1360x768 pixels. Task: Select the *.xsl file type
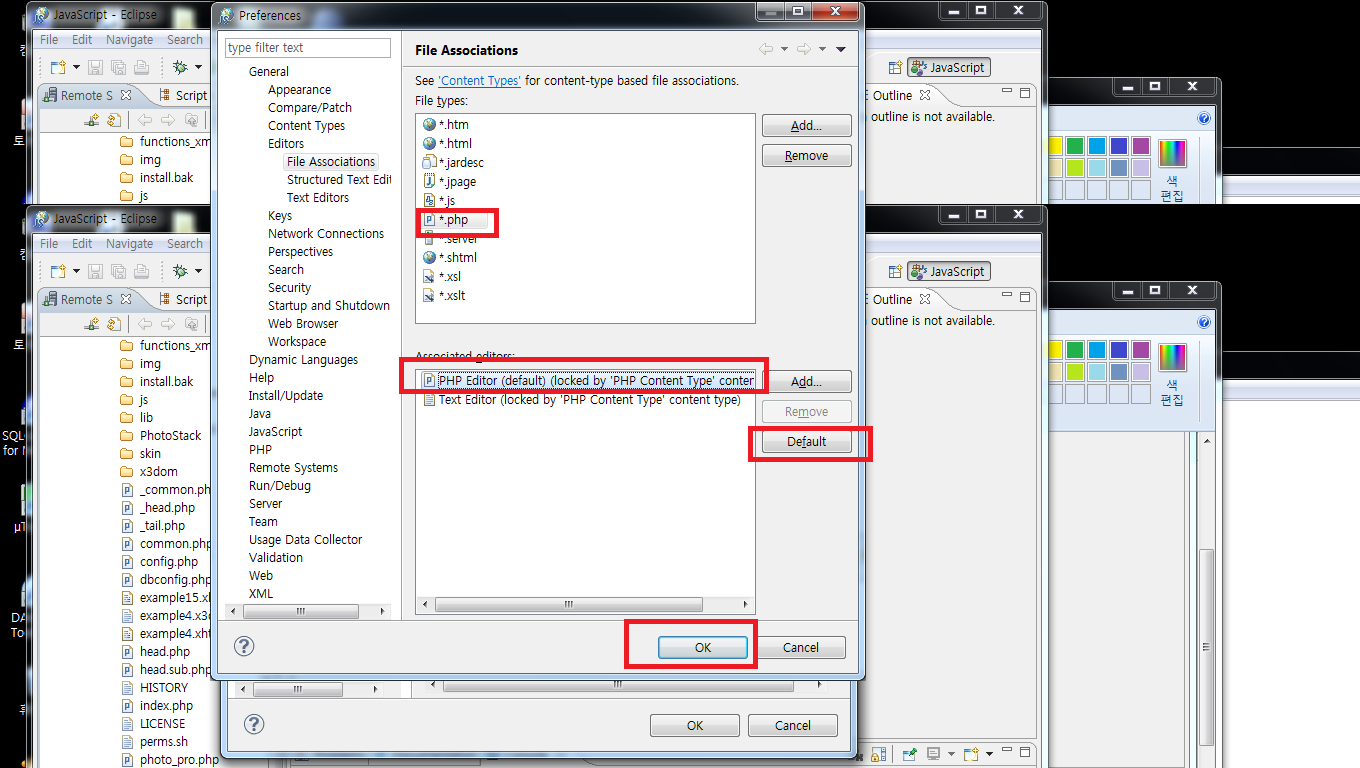442,276
